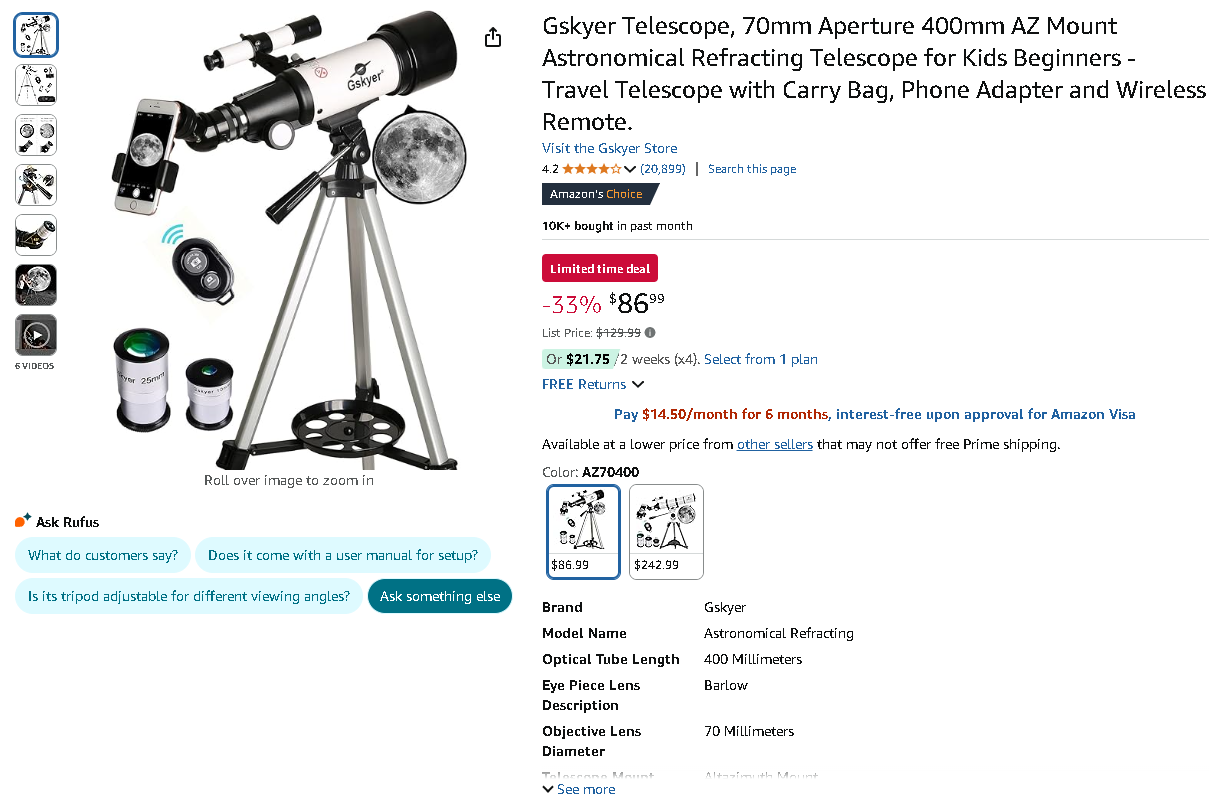
Task: Ask Rufus about the setup user manual
Action: point(343,555)
